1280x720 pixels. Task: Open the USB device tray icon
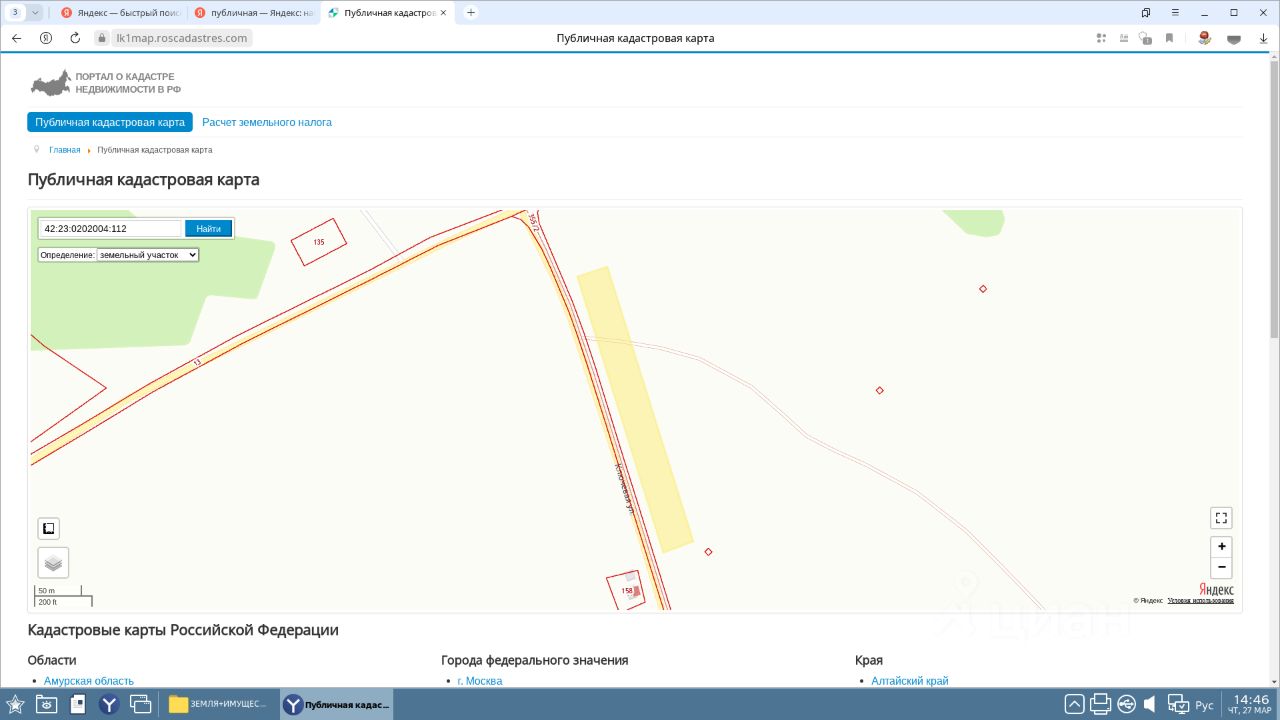(1126, 704)
